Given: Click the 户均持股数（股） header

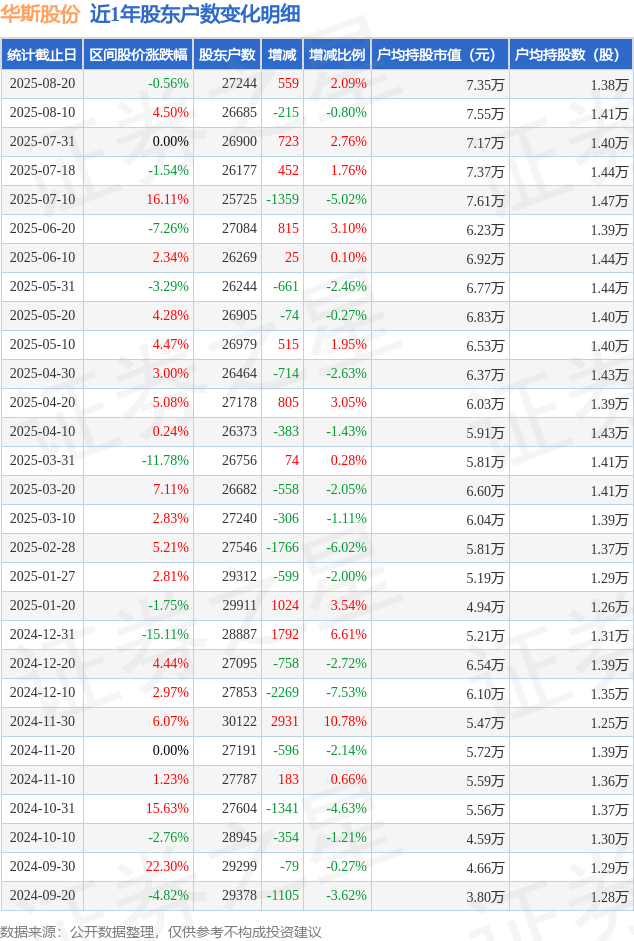Looking at the screenshot, I should pyautogui.click(x=570, y=55).
